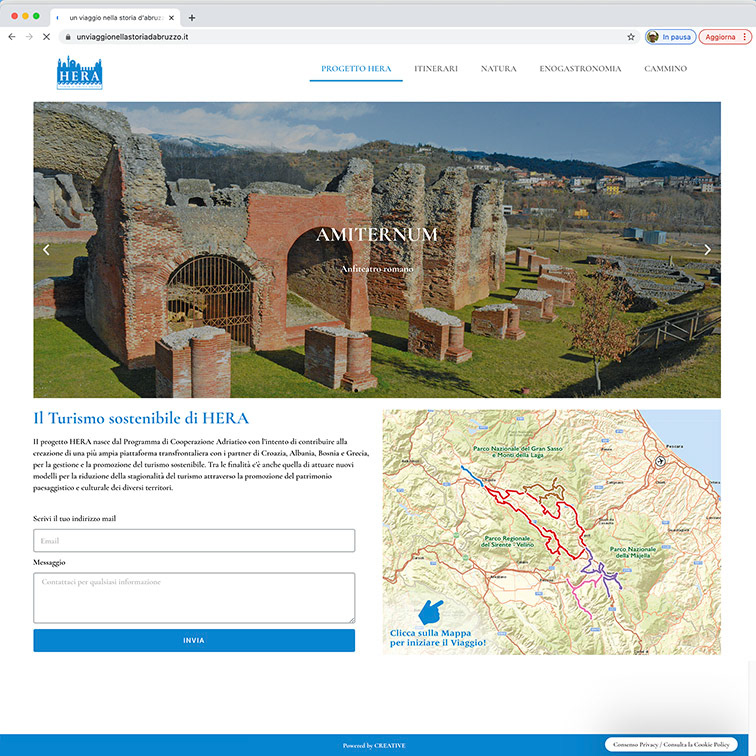The width and height of the screenshot is (756, 756).
Task: Click the HERA logo
Action: (80, 73)
